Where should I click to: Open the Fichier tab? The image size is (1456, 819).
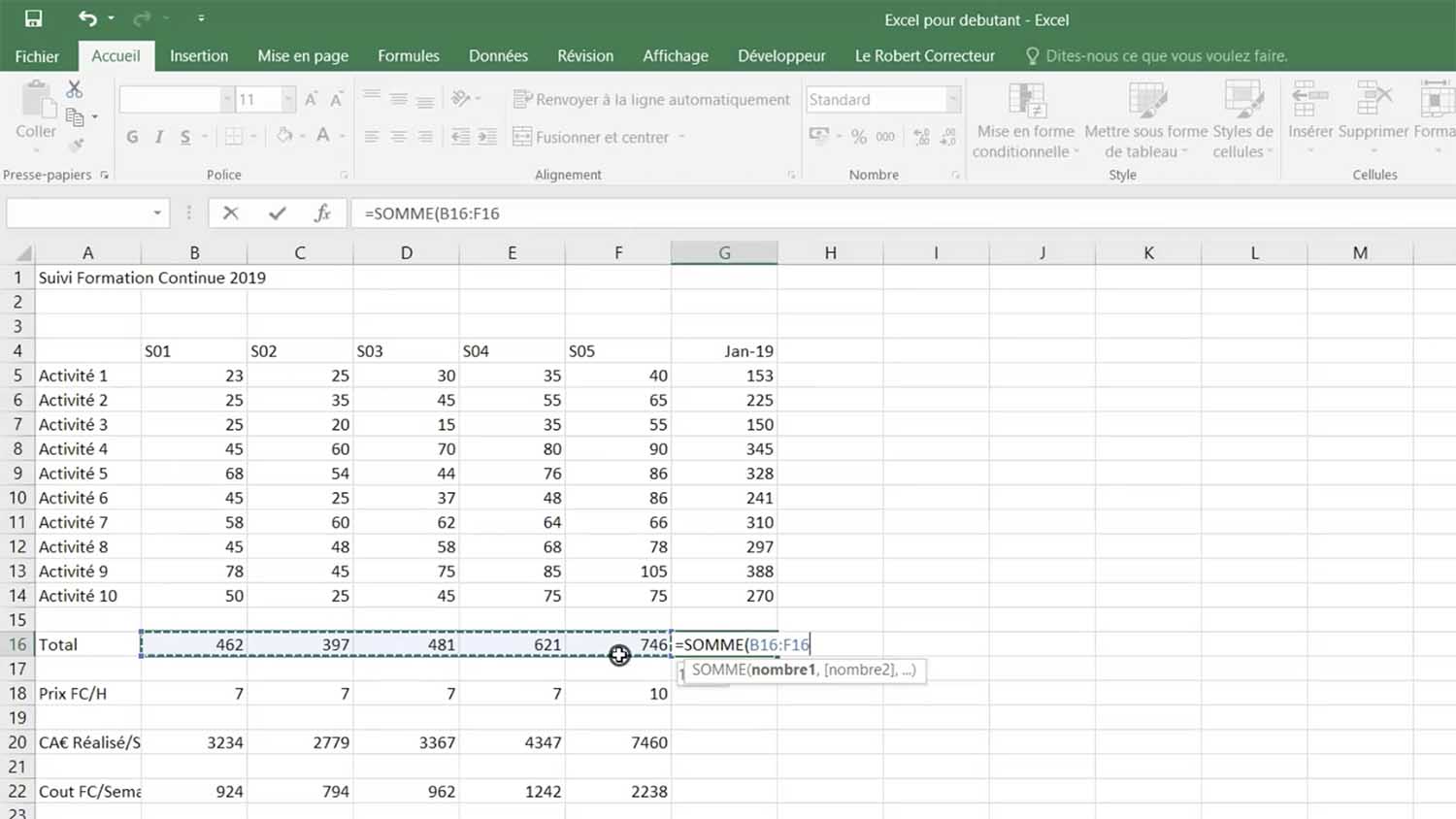point(37,56)
